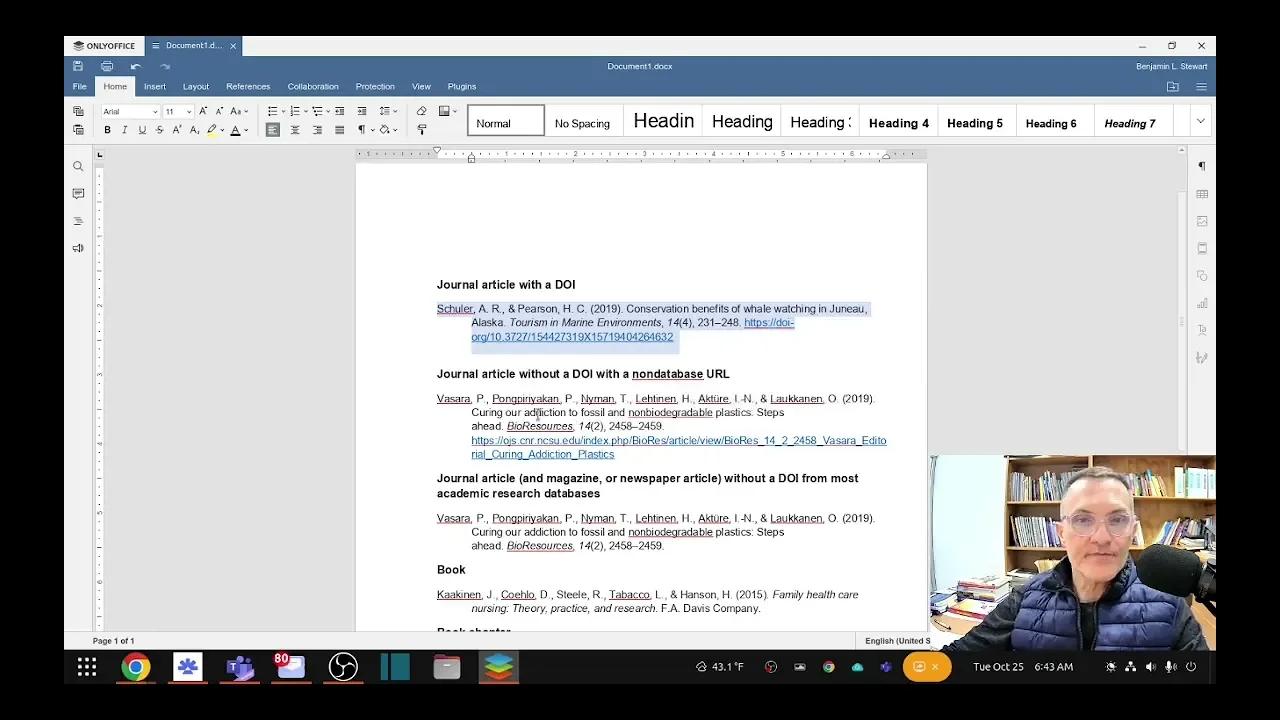Screen dimensions: 1280x720
Task: Select the strikethrough formatting icon
Action: click(159, 130)
